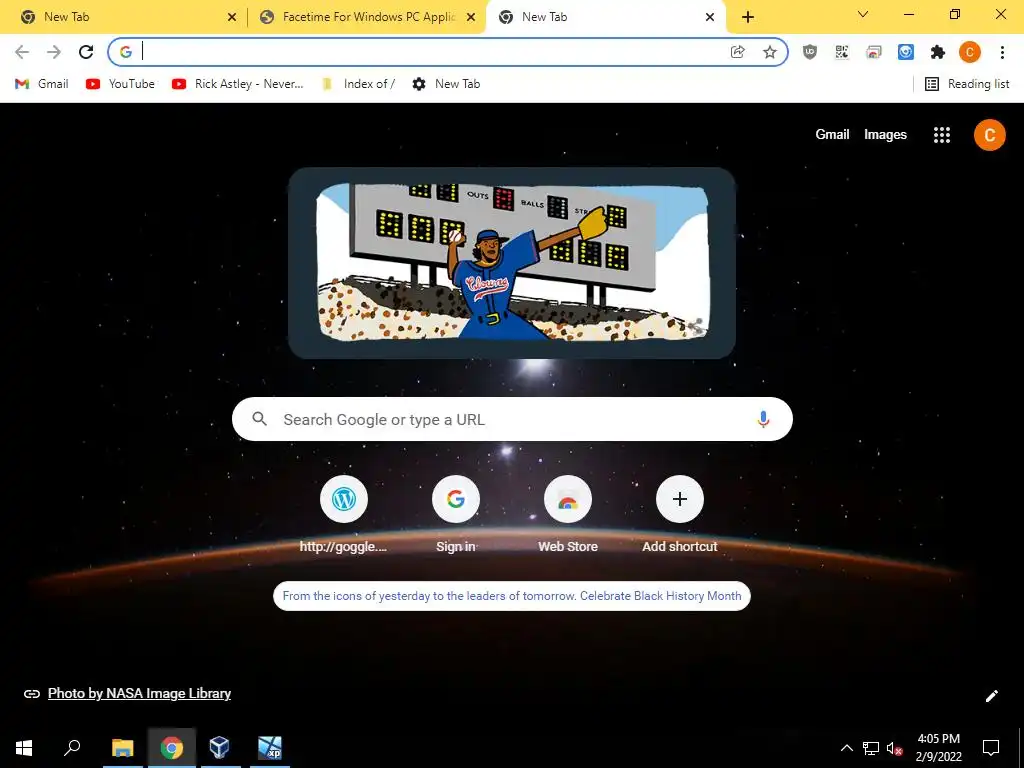Close the active New Tab
The width and height of the screenshot is (1024, 768).
710,18
